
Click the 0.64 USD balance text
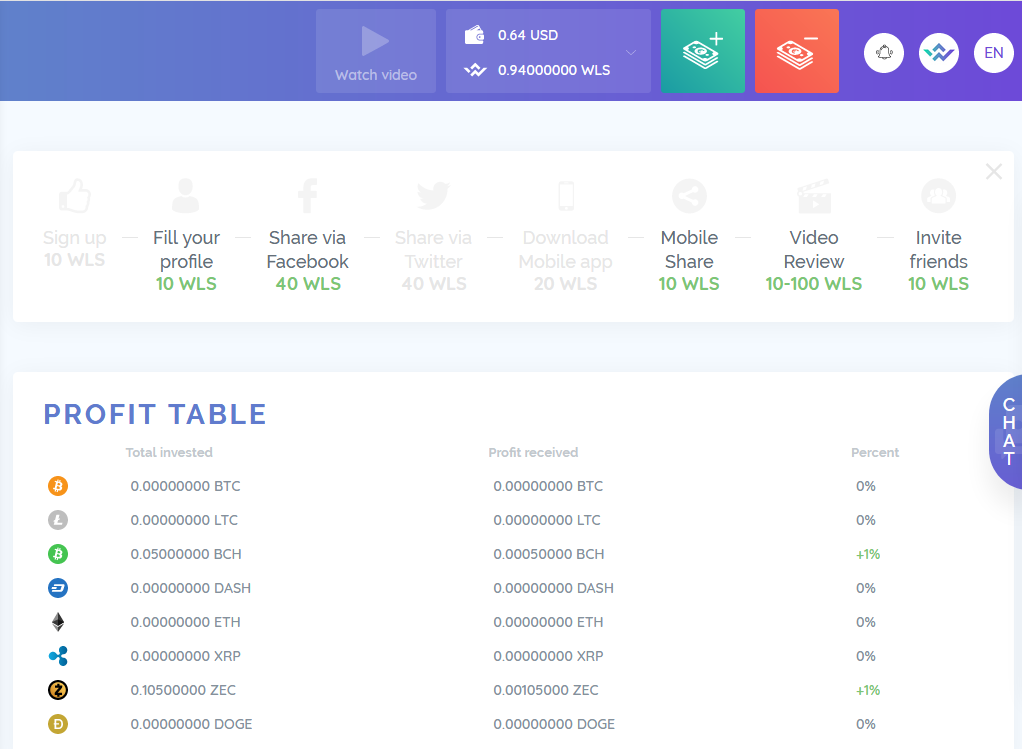[528, 35]
